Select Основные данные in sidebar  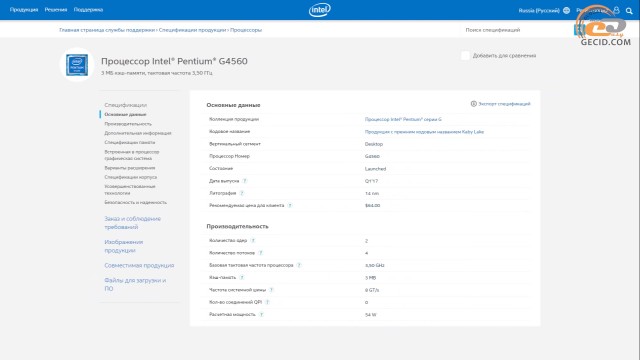(x=125, y=114)
